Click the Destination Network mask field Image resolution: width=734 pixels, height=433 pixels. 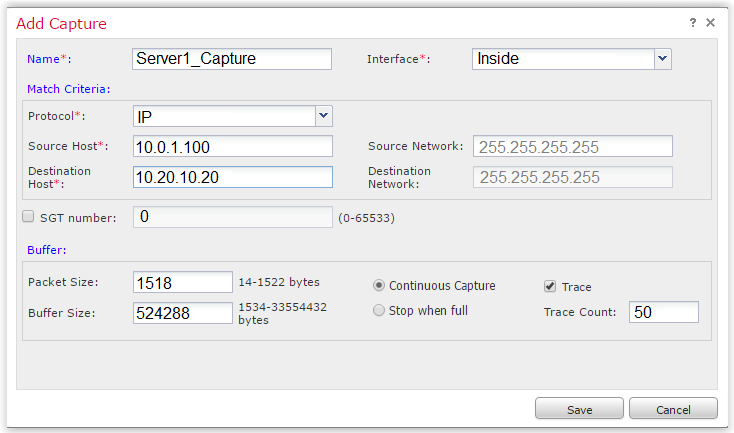(x=573, y=177)
